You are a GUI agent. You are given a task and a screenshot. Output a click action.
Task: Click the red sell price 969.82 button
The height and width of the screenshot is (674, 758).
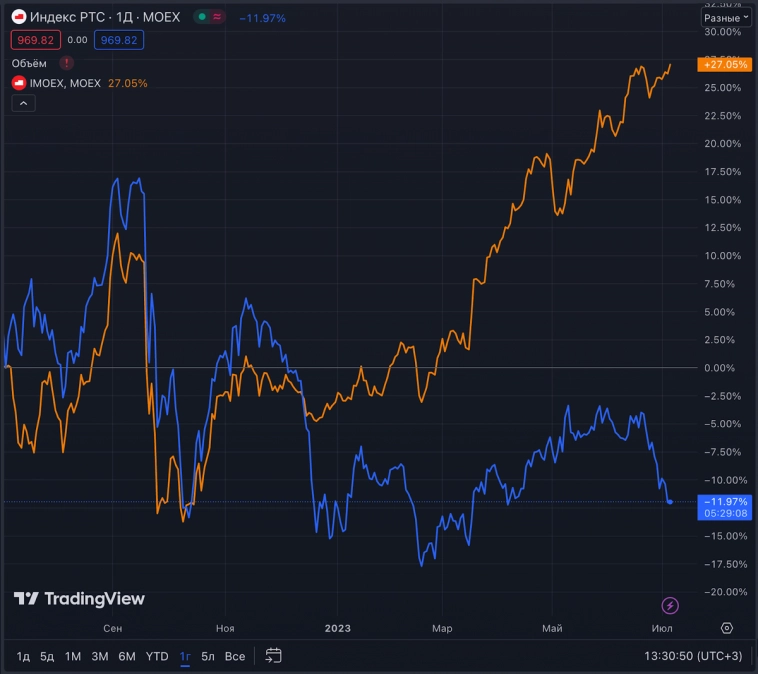tap(35, 40)
